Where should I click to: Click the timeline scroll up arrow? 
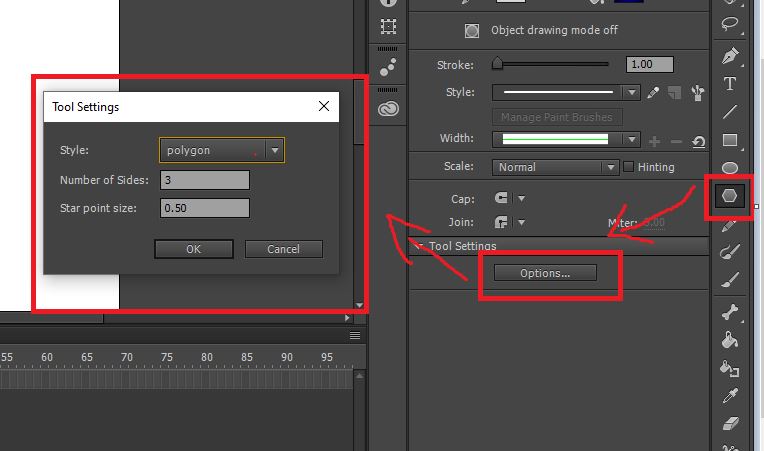[x=359, y=376]
